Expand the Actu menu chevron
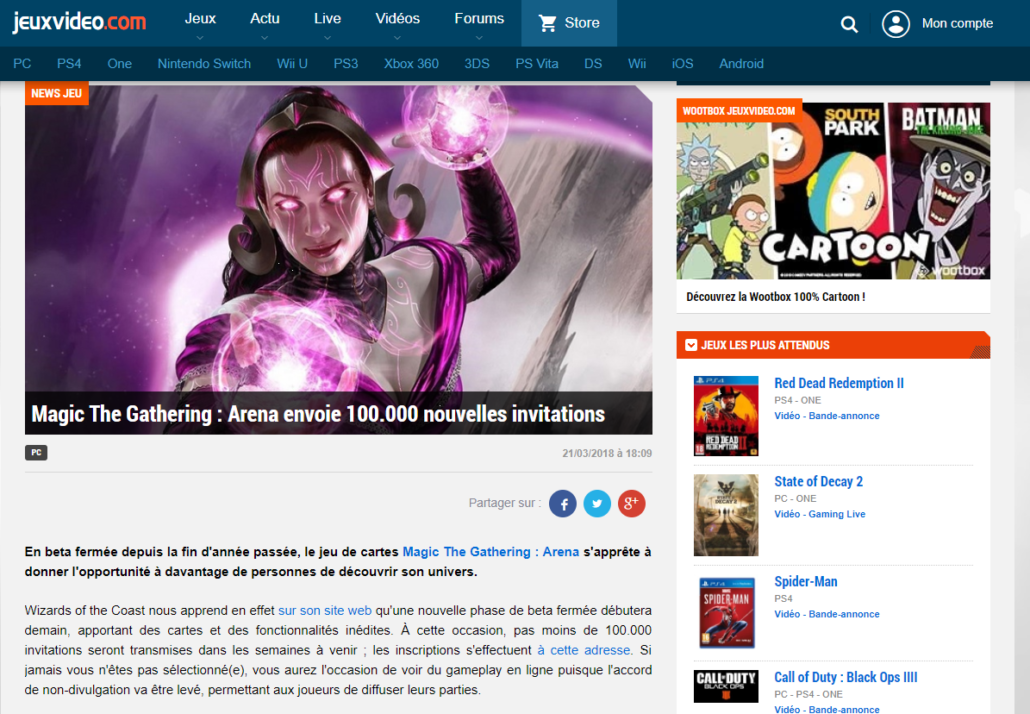Viewport: 1030px width, 714px height. click(x=264, y=37)
